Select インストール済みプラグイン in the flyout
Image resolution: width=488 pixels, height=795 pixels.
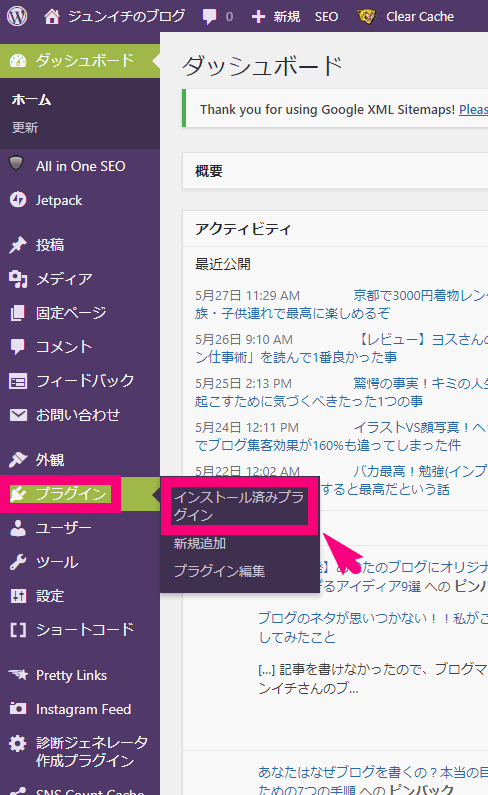tap(239, 505)
